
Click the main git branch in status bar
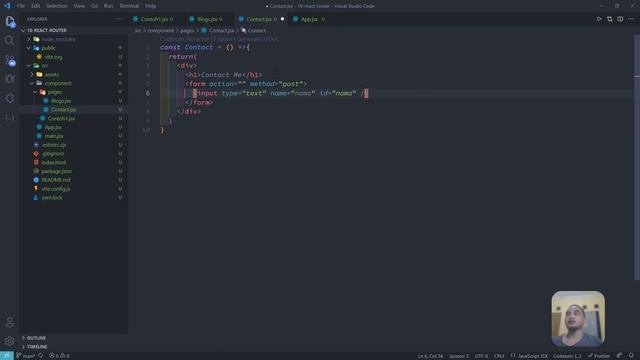coord(26,356)
